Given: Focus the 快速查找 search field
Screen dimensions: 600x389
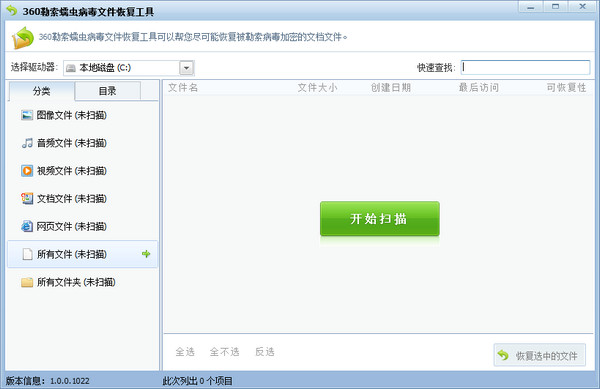Looking at the screenshot, I should coord(525,67).
